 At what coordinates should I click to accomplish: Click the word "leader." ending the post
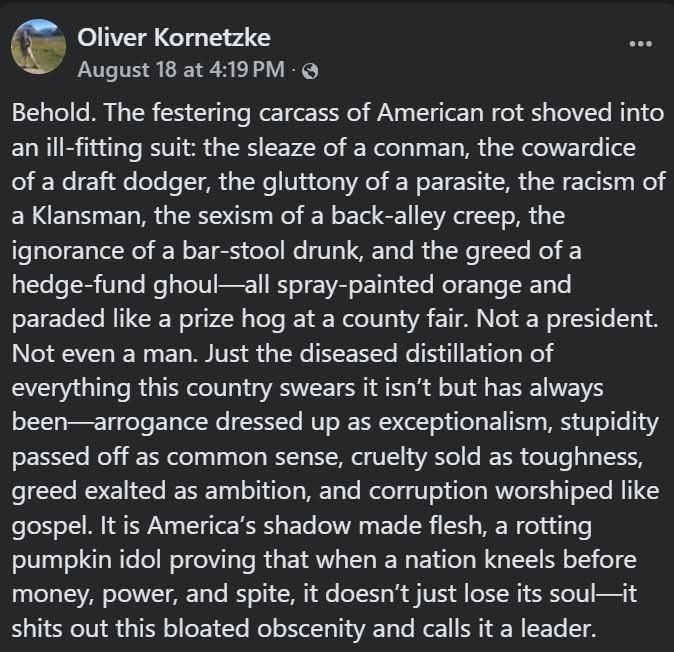click(558, 629)
